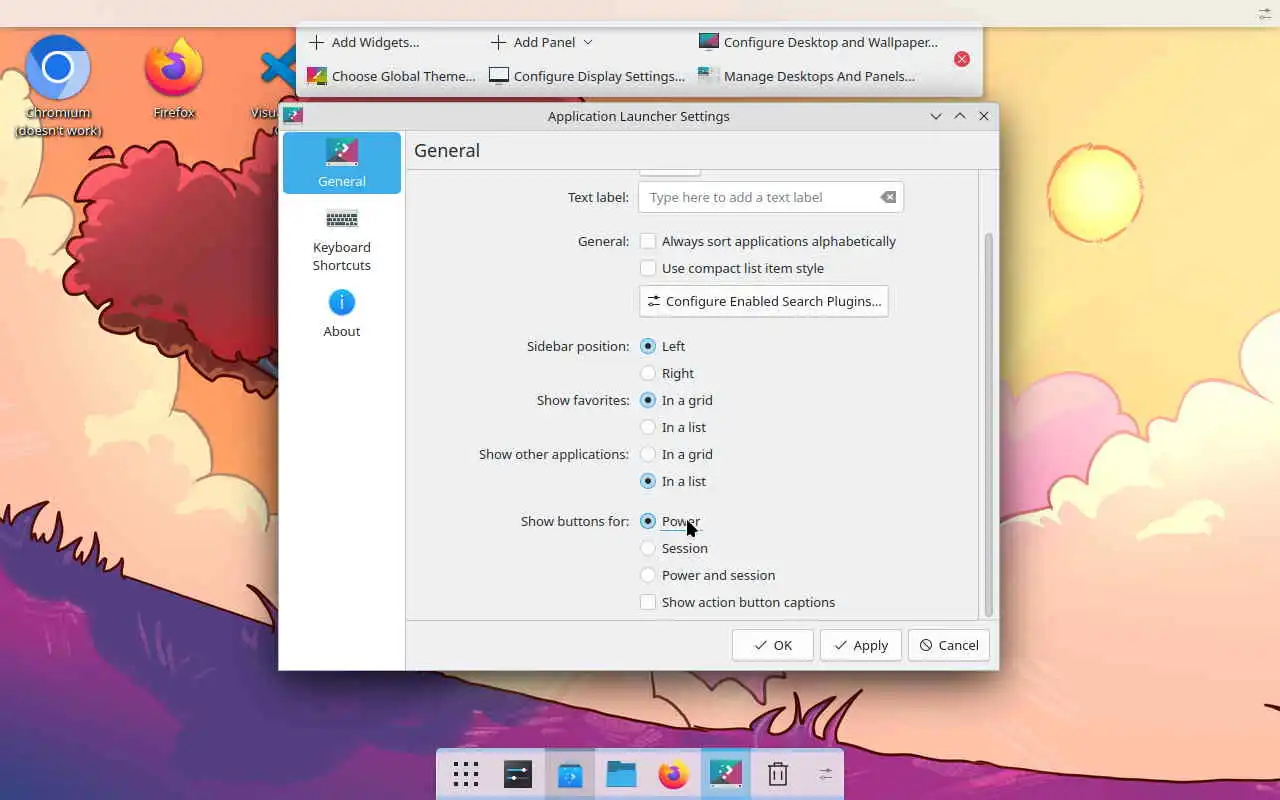Open the General settings page
1280x800 pixels.
[342, 163]
